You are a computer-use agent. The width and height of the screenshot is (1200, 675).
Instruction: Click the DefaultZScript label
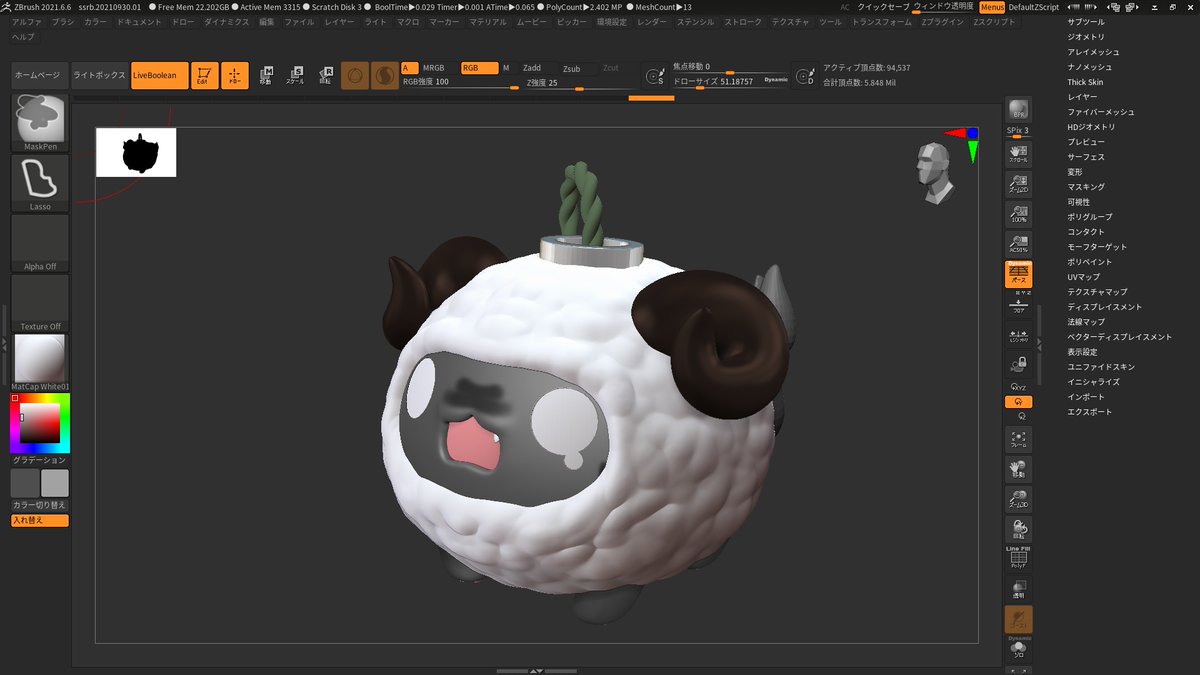pos(1034,6)
